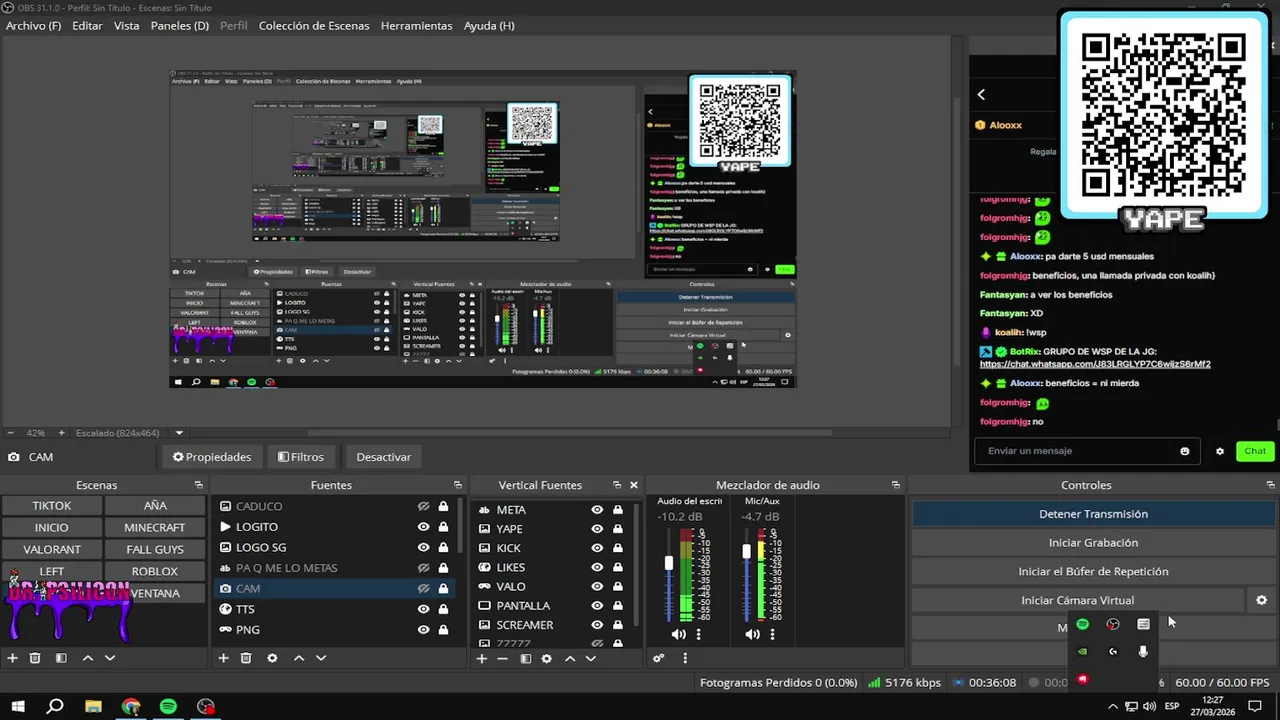Close the Vertical Fuentes dock

click(x=633, y=485)
